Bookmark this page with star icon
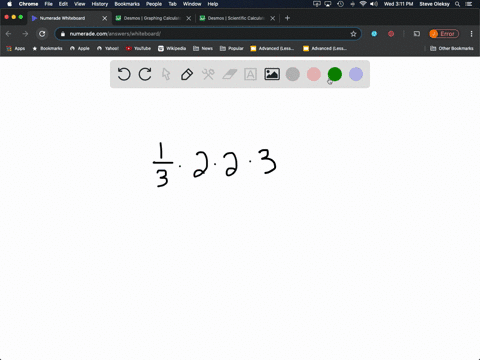480x360 pixels. coord(353,34)
